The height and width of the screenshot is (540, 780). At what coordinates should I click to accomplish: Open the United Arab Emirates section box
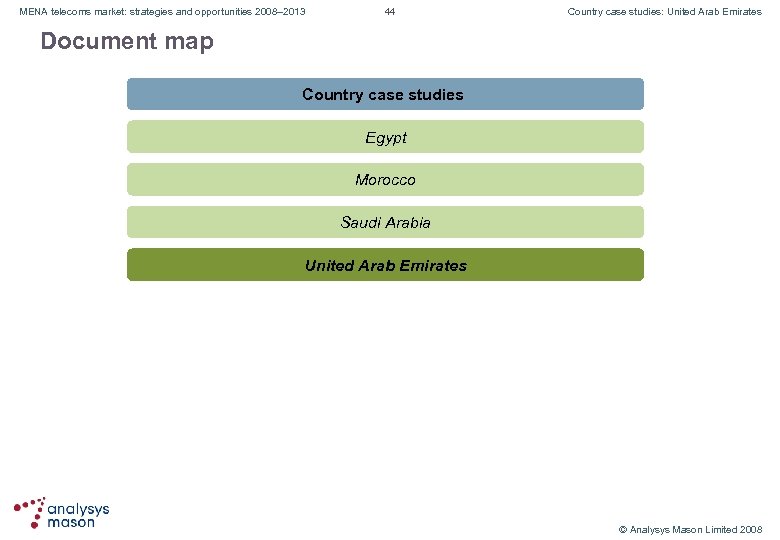tap(385, 265)
